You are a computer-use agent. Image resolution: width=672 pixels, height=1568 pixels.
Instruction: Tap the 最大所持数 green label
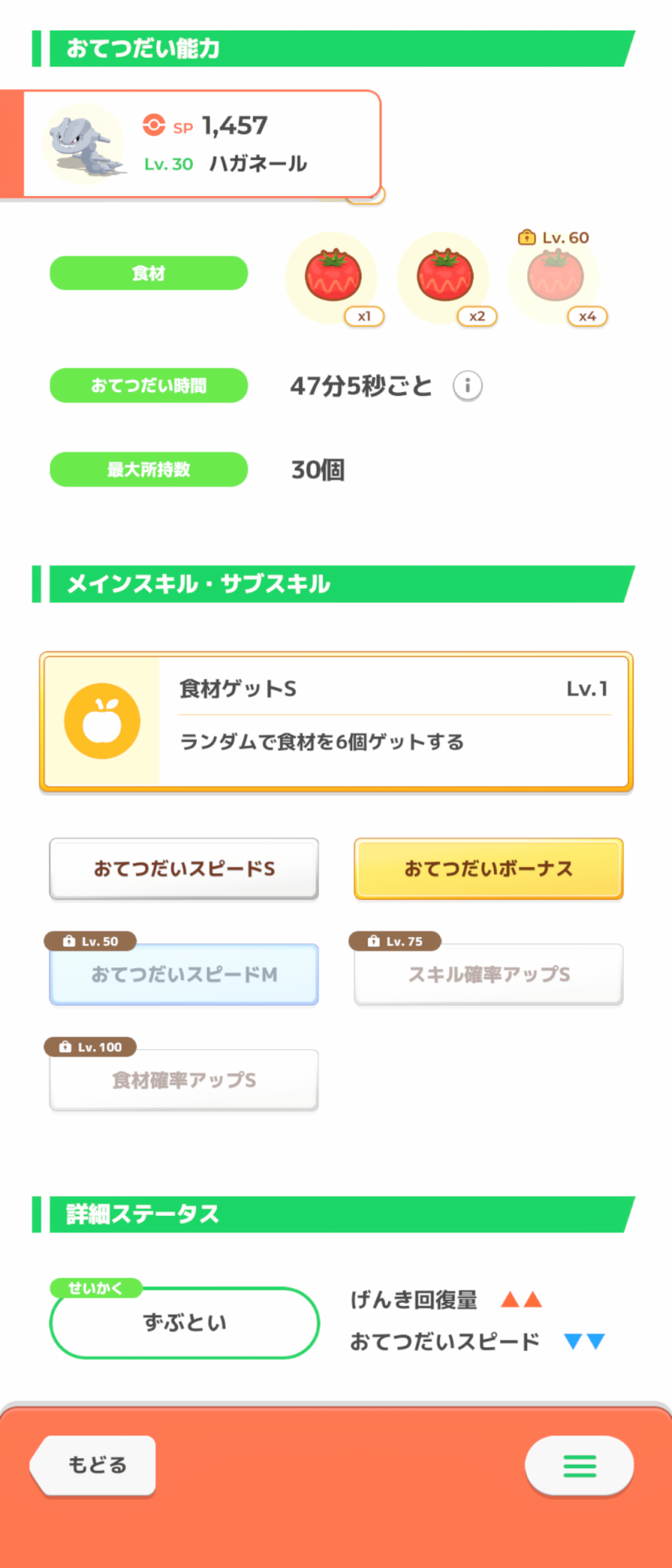point(148,470)
